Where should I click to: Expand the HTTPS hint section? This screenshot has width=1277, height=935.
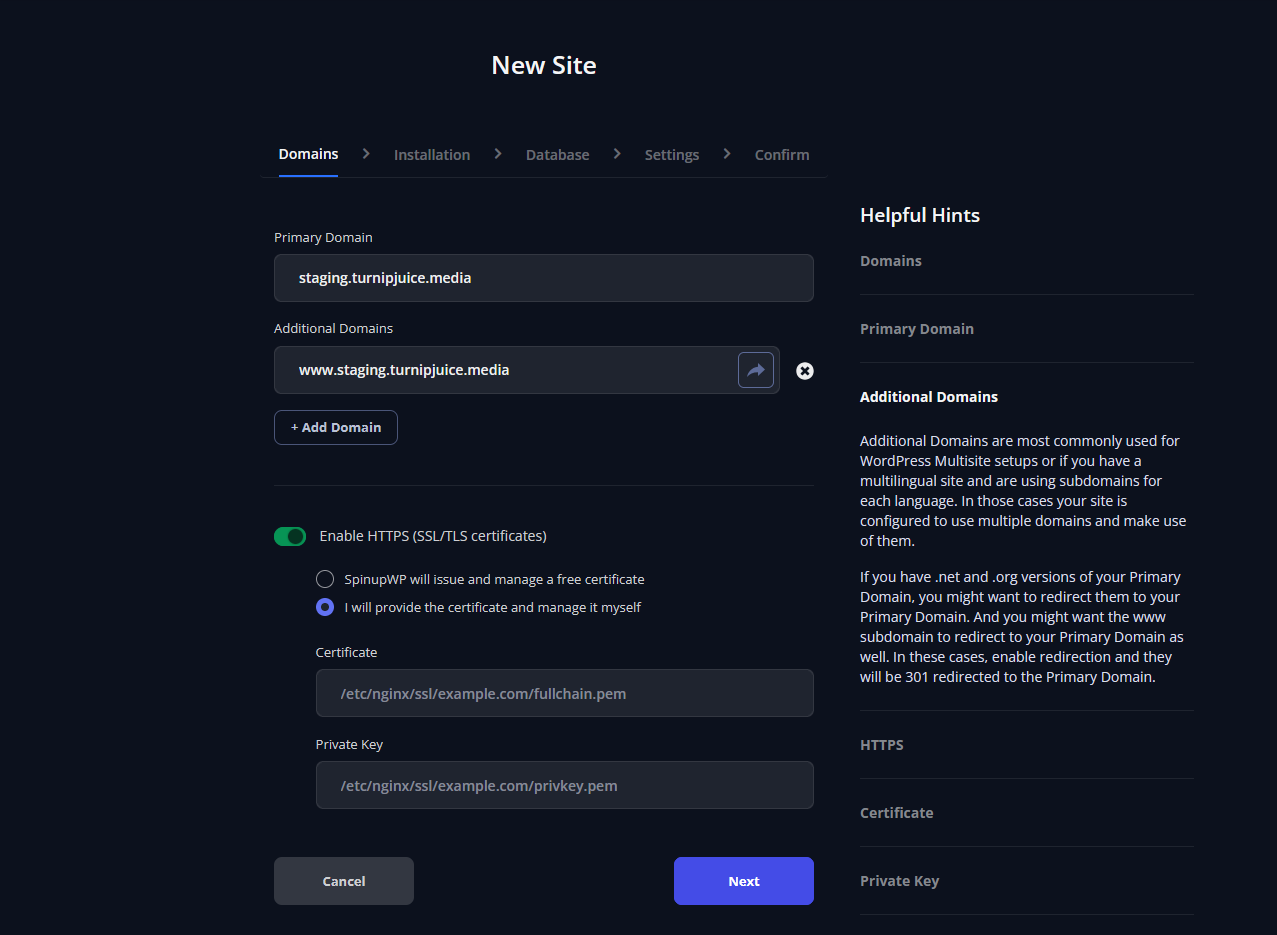click(x=881, y=745)
